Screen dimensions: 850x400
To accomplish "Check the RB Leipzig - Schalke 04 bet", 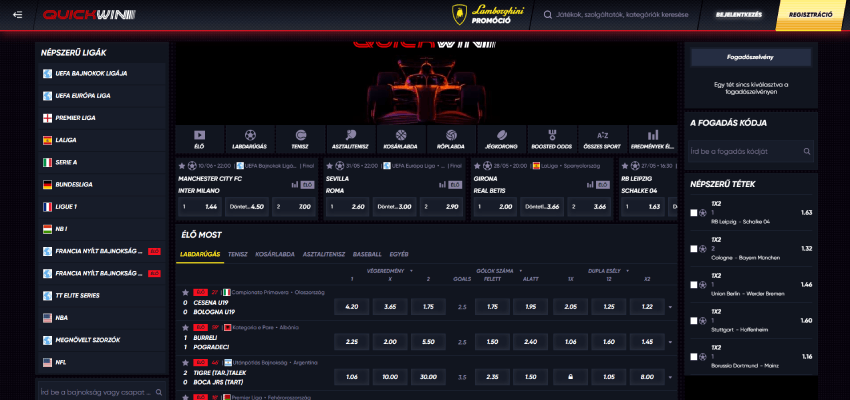I will pyautogui.click(x=694, y=213).
